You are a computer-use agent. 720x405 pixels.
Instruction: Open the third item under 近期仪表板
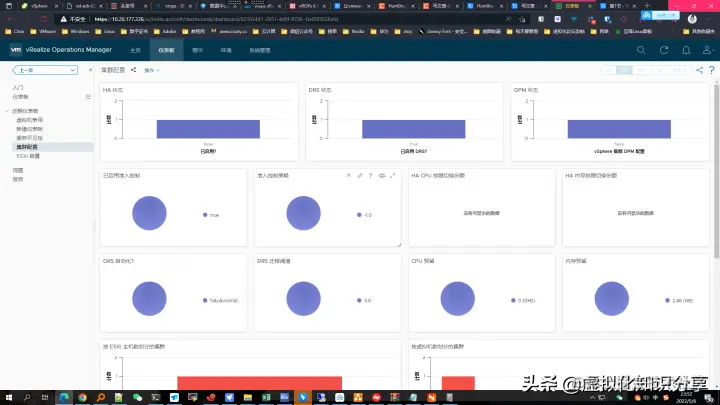[30, 138]
